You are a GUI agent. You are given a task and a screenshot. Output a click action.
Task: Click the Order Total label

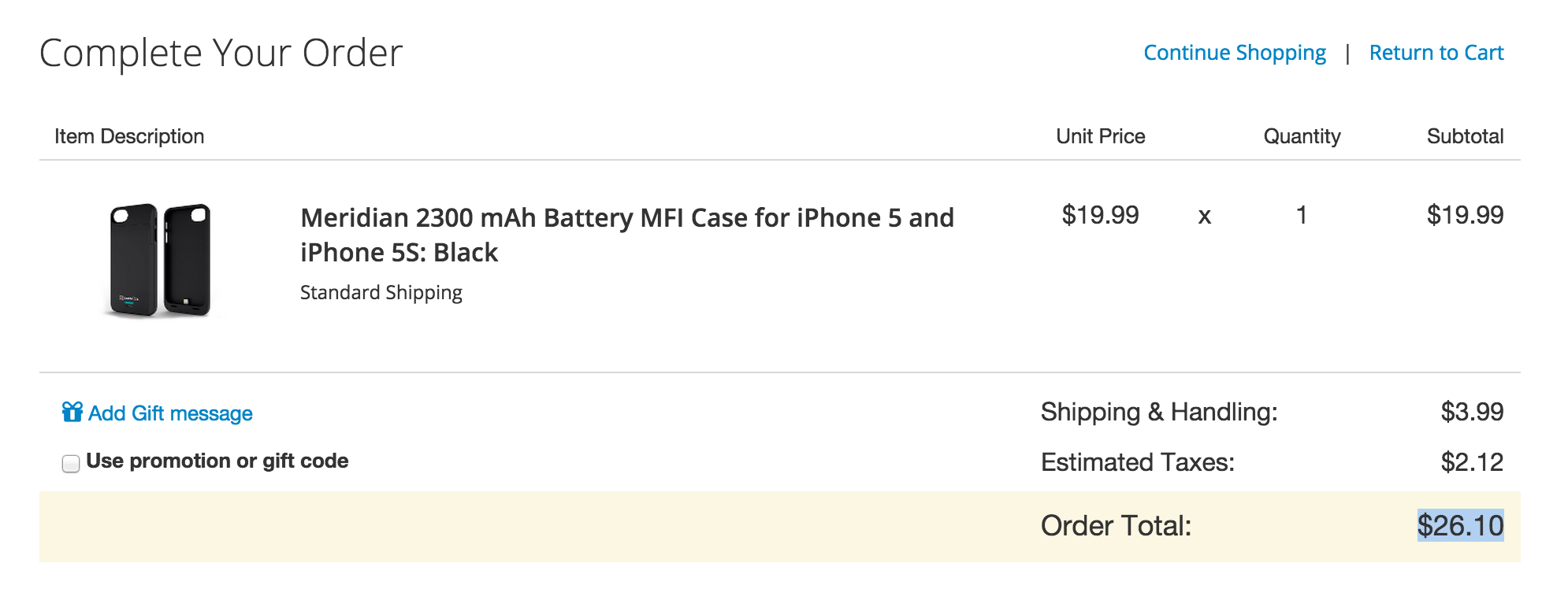click(1116, 526)
